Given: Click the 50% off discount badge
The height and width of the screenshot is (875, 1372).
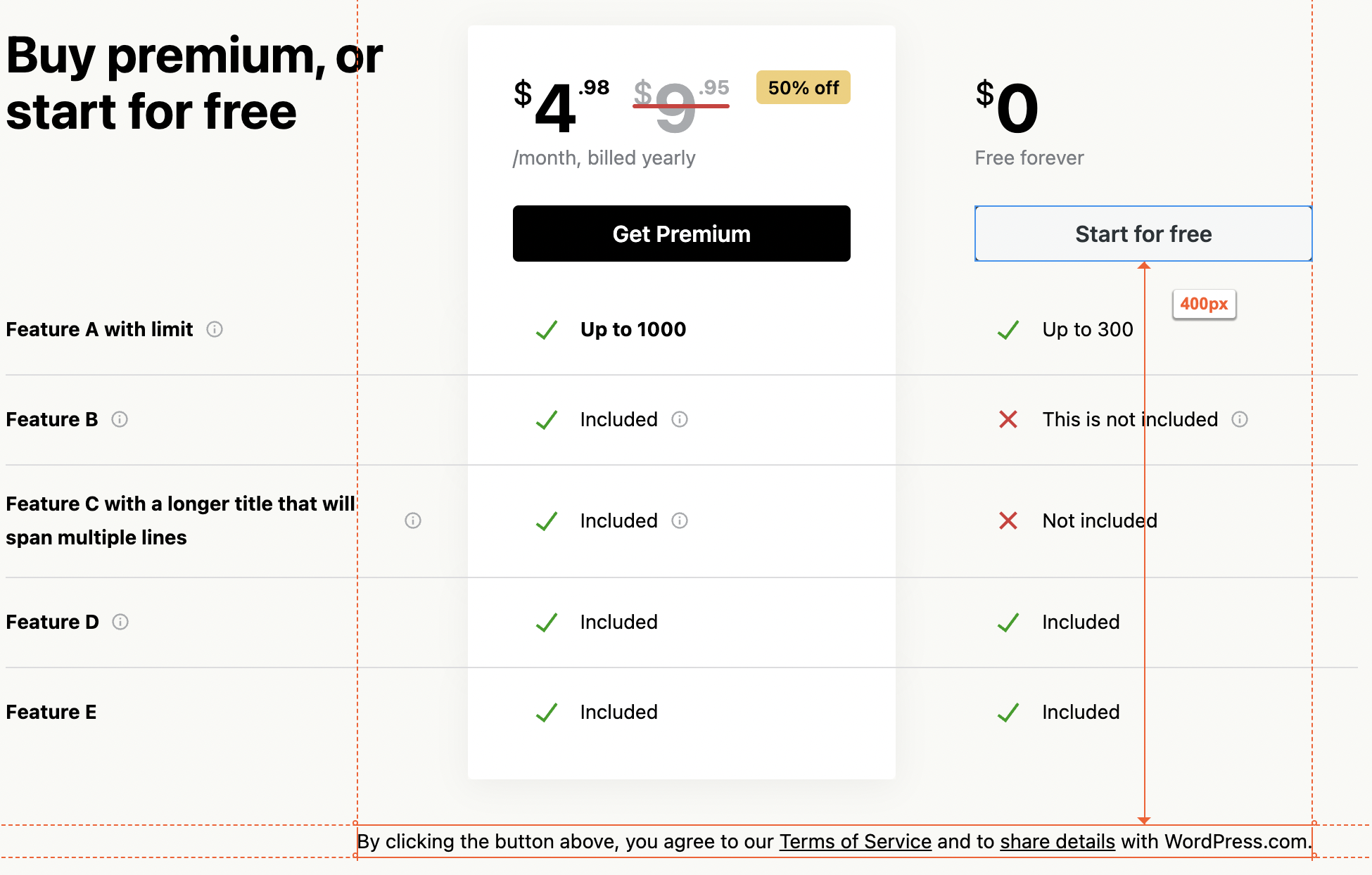Looking at the screenshot, I should coord(803,88).
